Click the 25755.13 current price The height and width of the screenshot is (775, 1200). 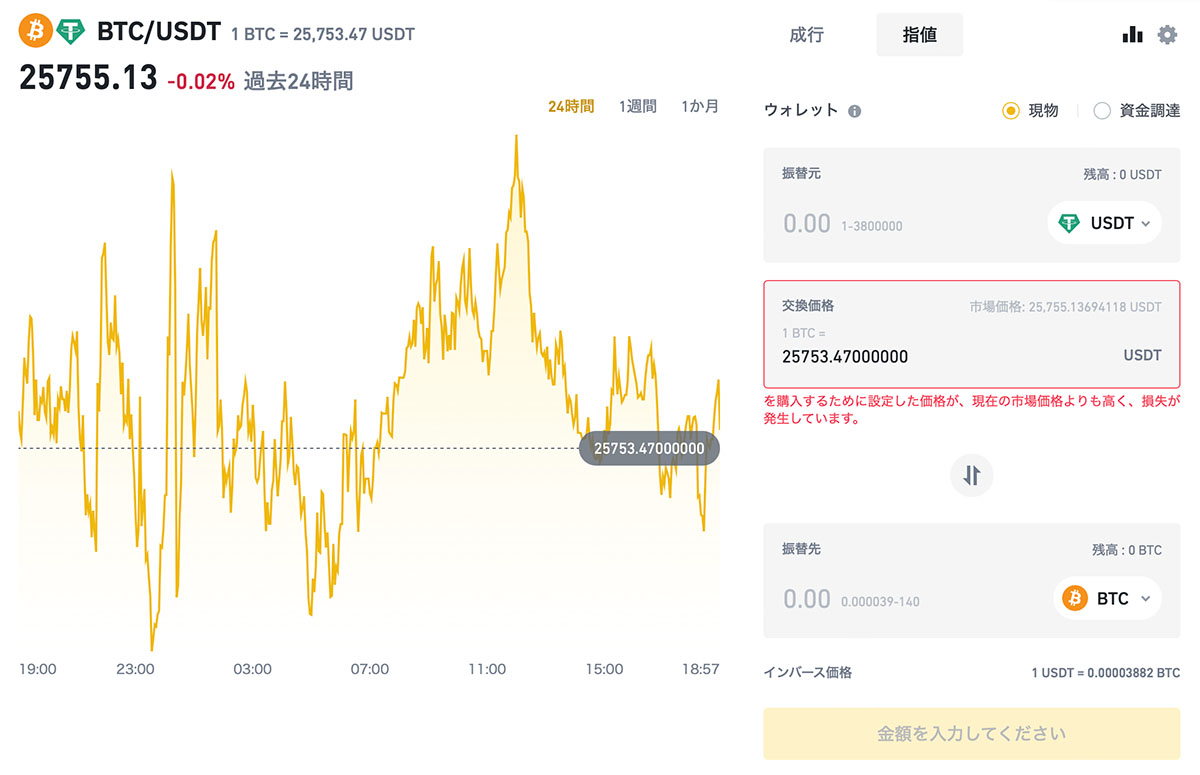click(88, 79)
